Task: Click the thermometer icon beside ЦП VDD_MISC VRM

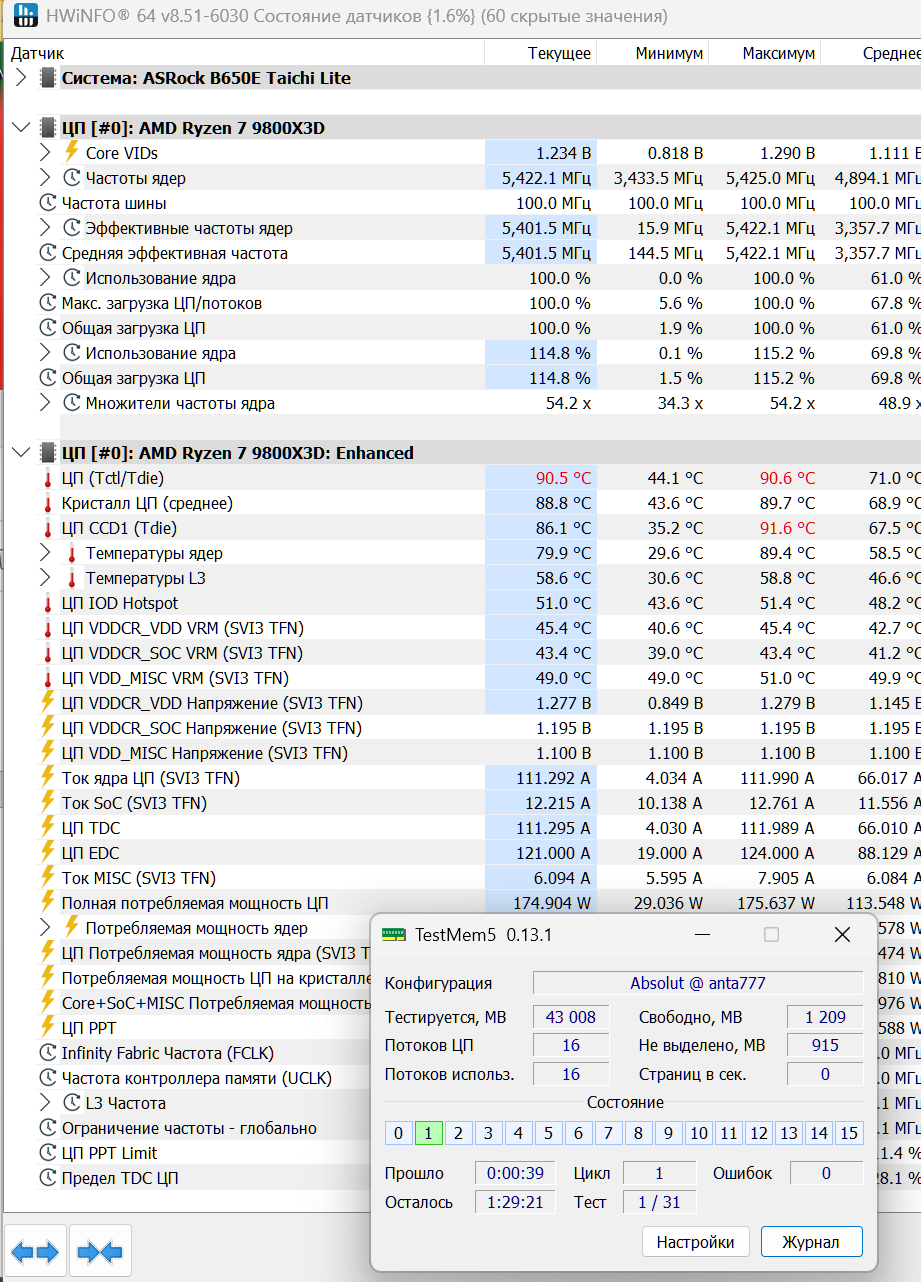Action: pos(48,678)
